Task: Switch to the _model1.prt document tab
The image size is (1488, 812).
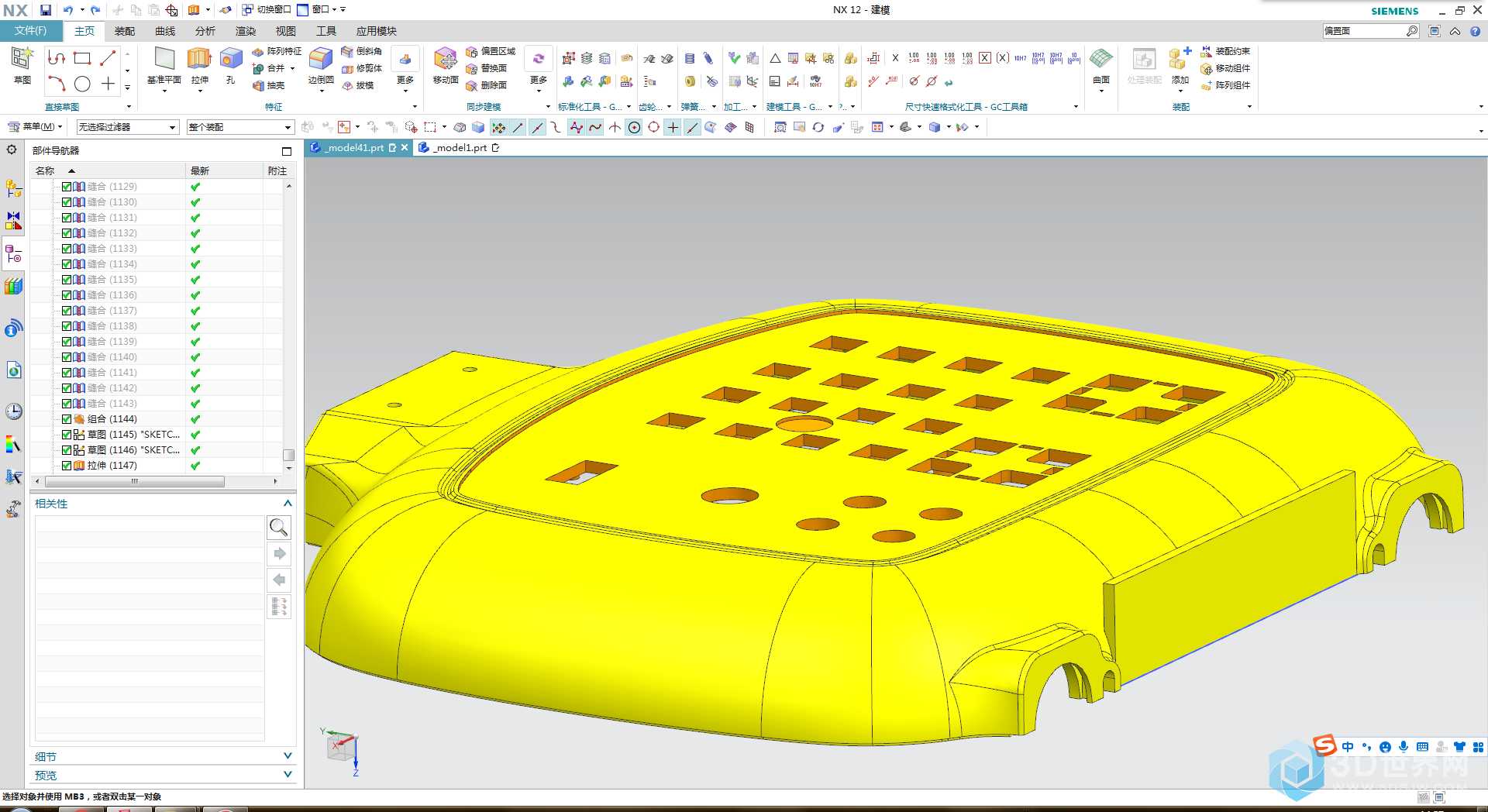Action: [460, 147]
